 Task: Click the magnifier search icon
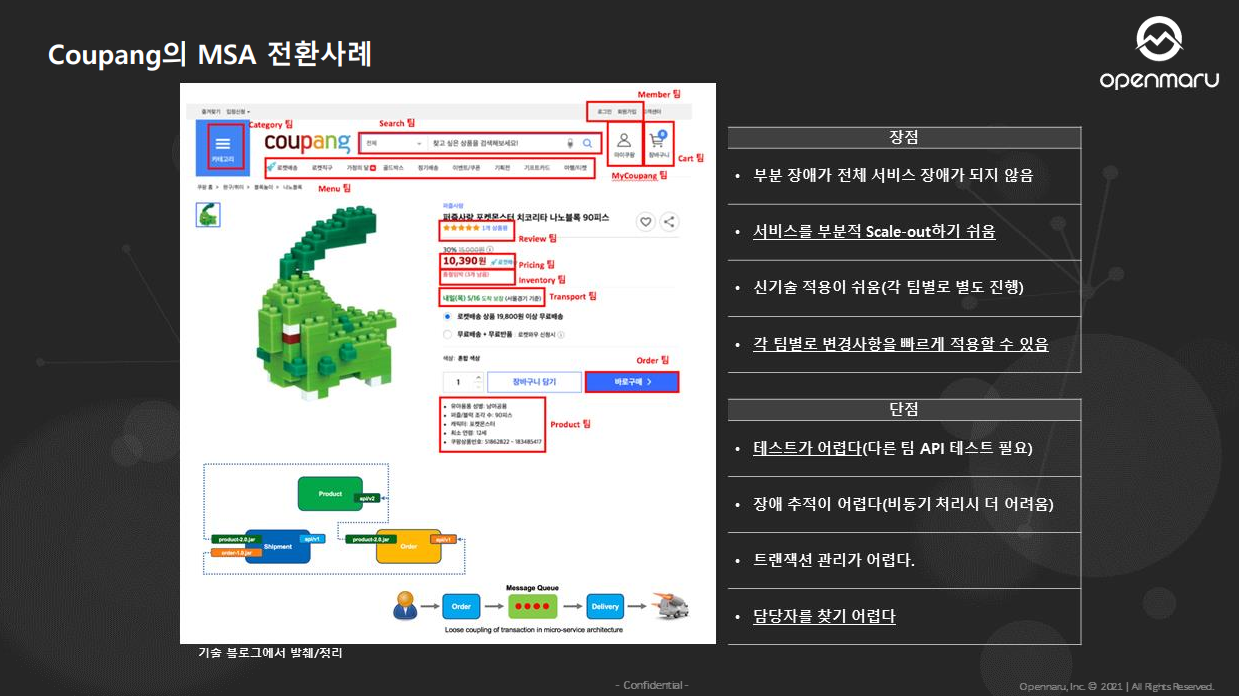[588, 143]
